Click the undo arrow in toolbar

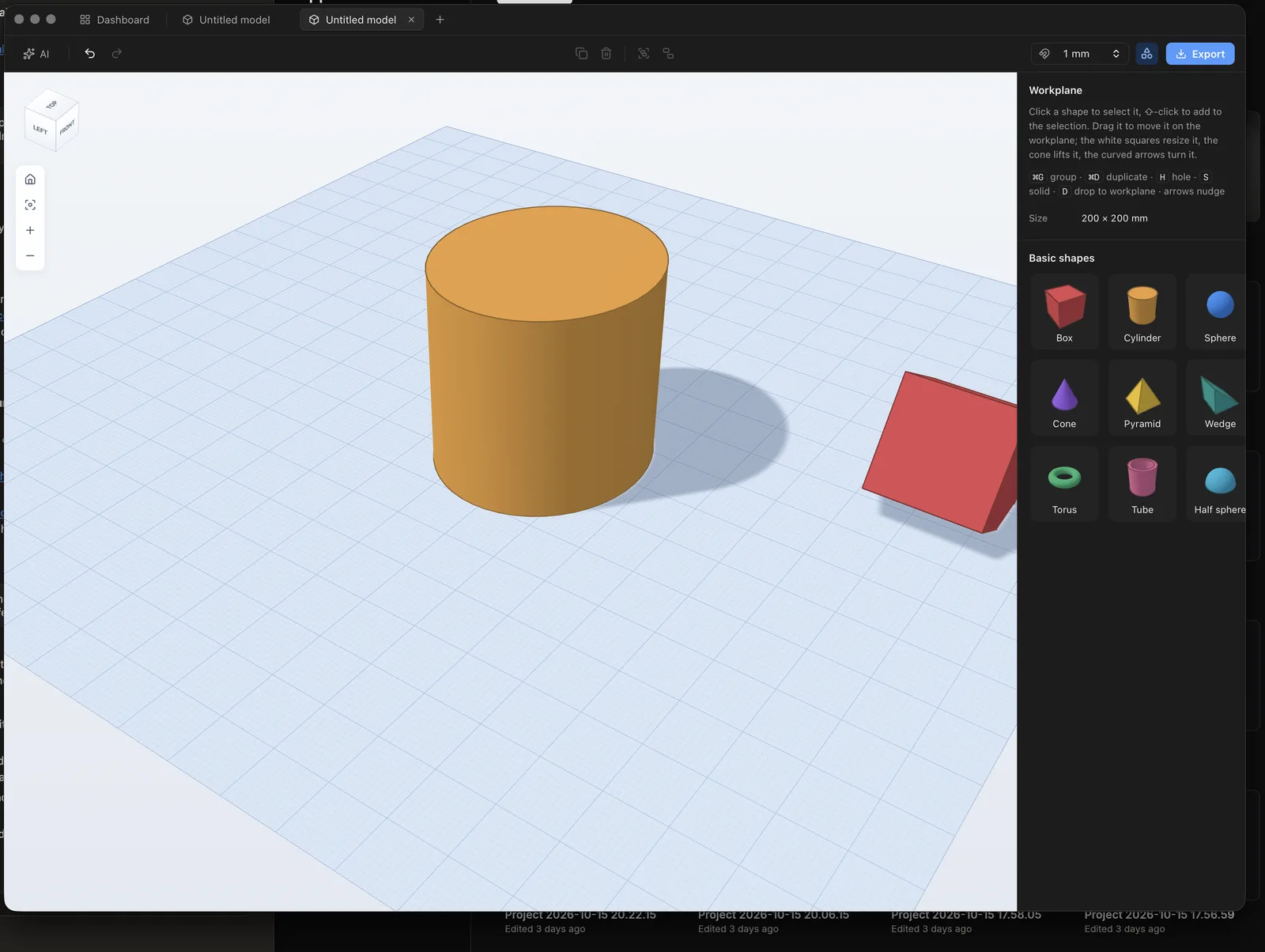(x=90, y=54)
